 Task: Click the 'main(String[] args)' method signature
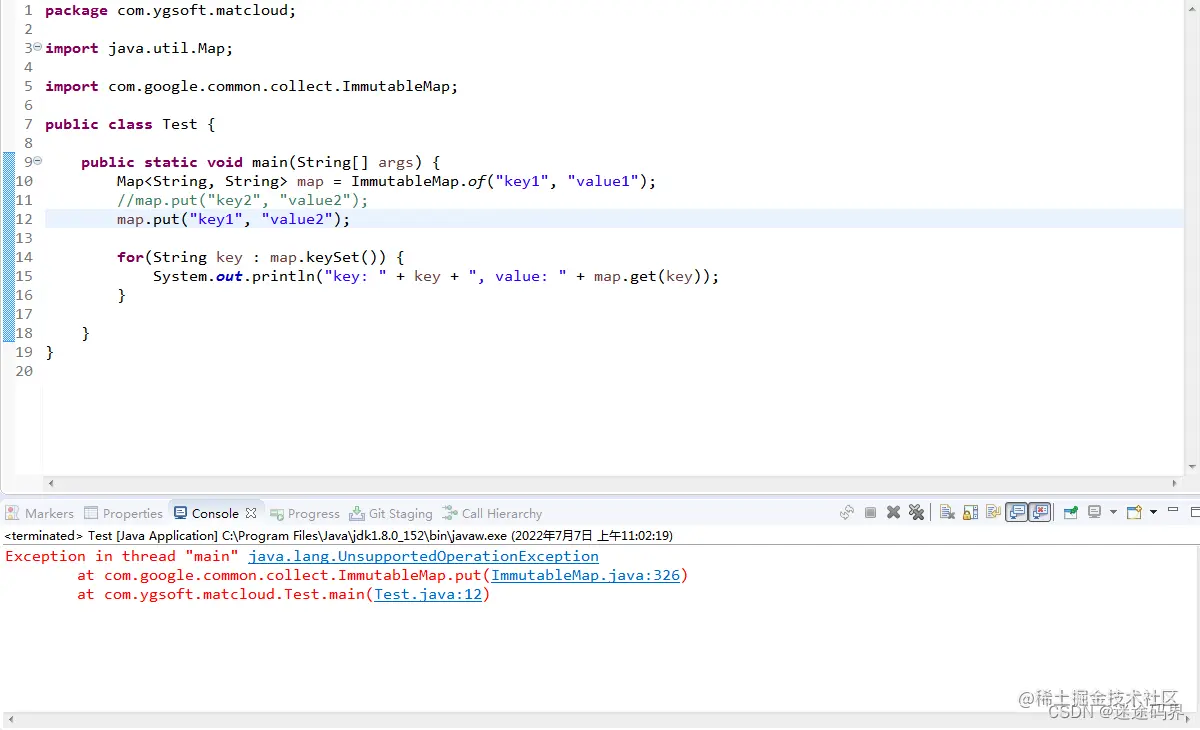pyautogui.click(x=346, y=162)
